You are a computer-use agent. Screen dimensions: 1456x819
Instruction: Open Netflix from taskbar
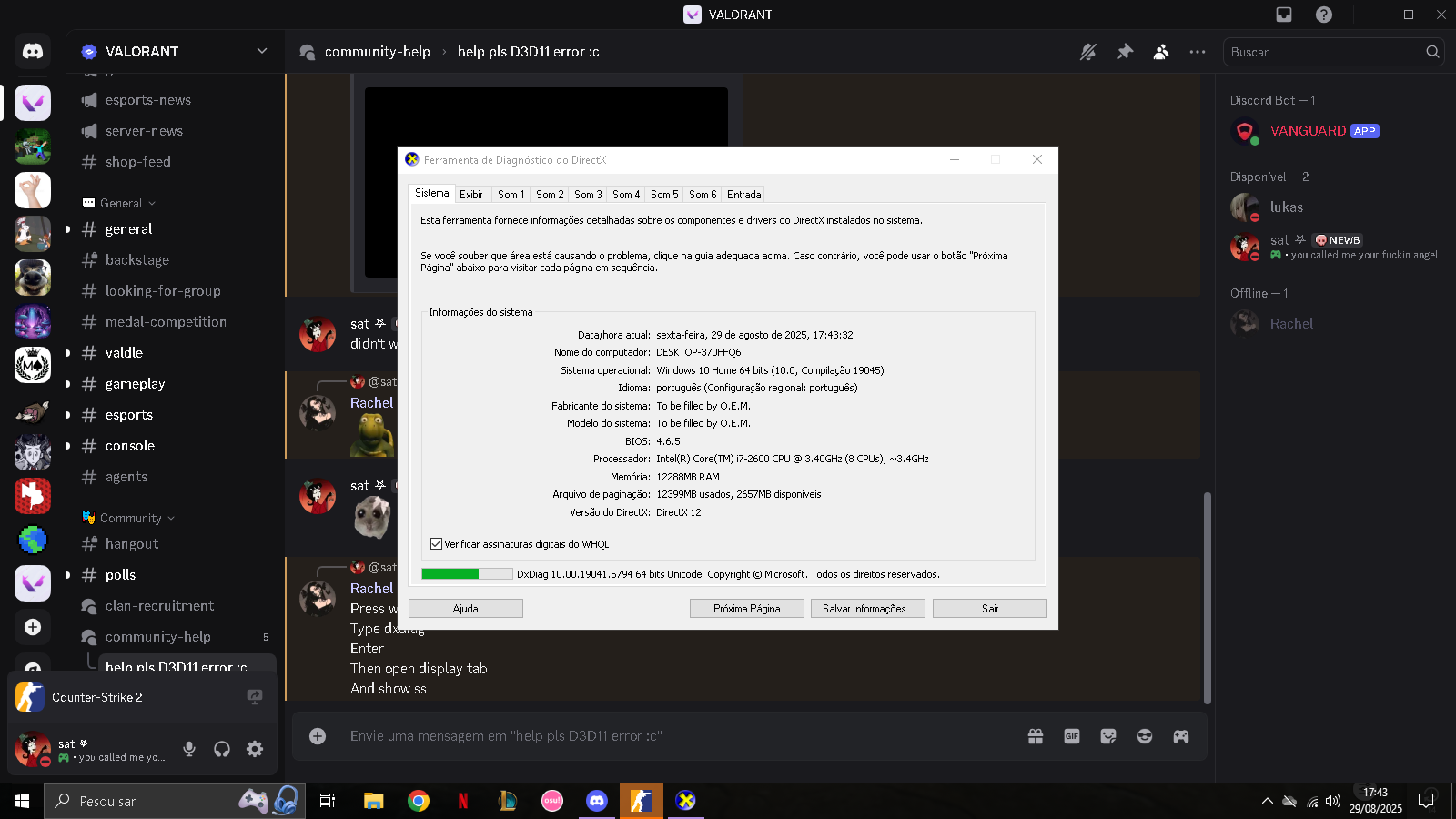coord(463,801)
